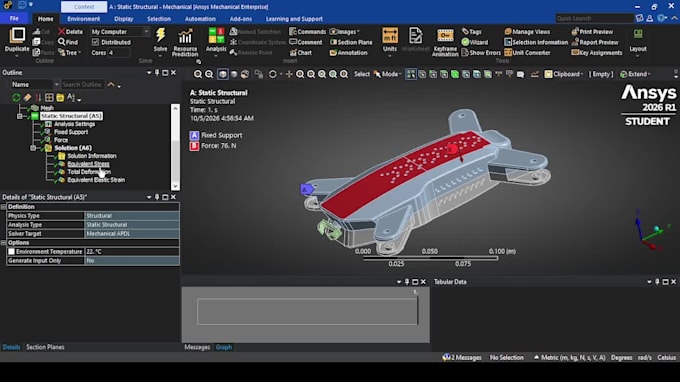
Task: Open Report Preview
Action: tap(595, 42)
